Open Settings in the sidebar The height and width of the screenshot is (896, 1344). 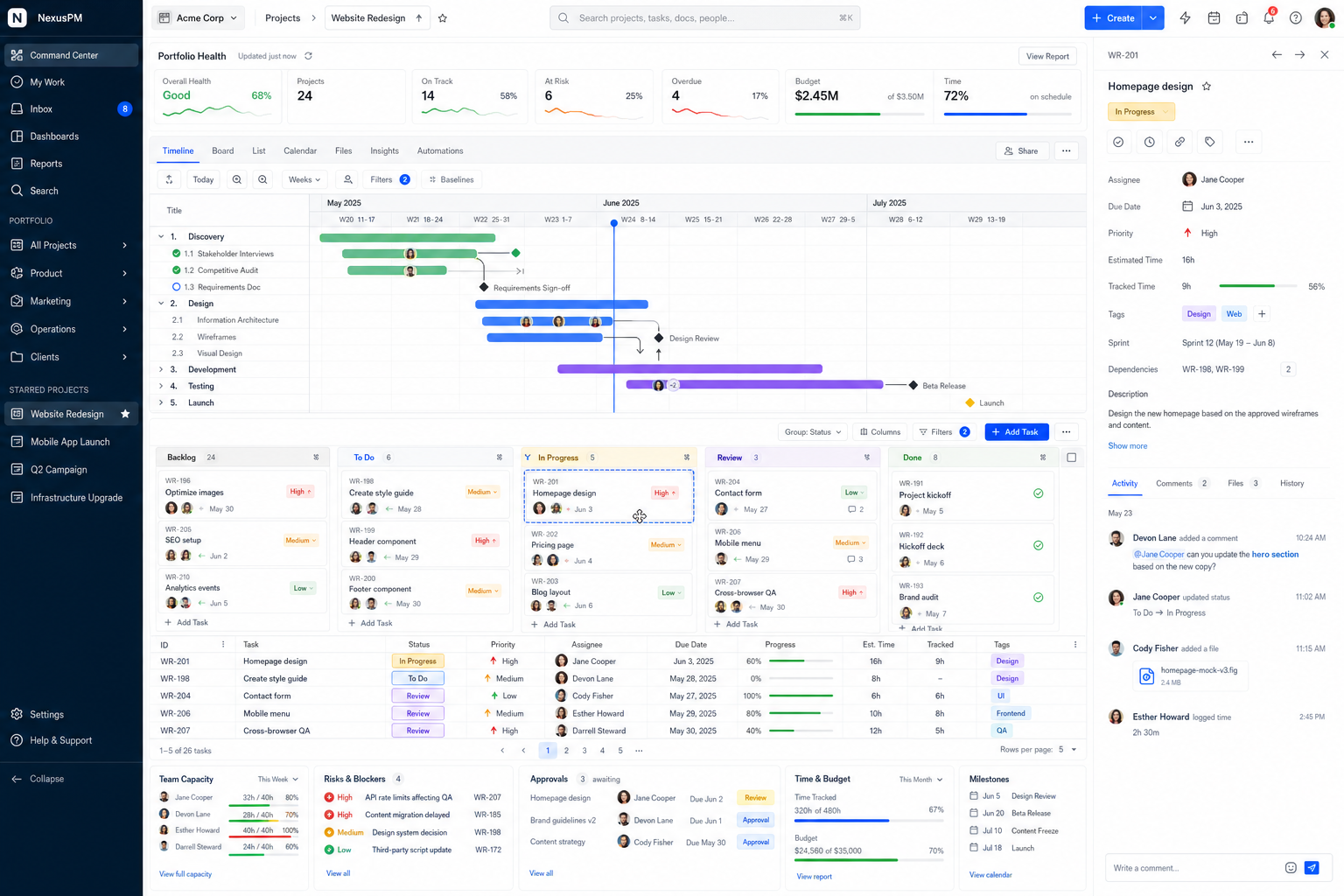click(72, 715)
